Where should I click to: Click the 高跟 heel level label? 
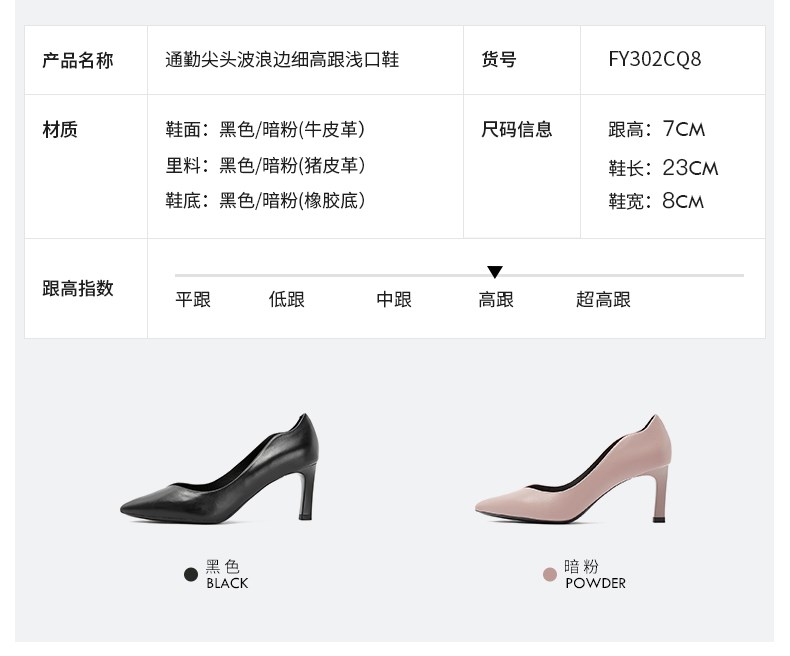pyautogui.click(x=496, y=299)
